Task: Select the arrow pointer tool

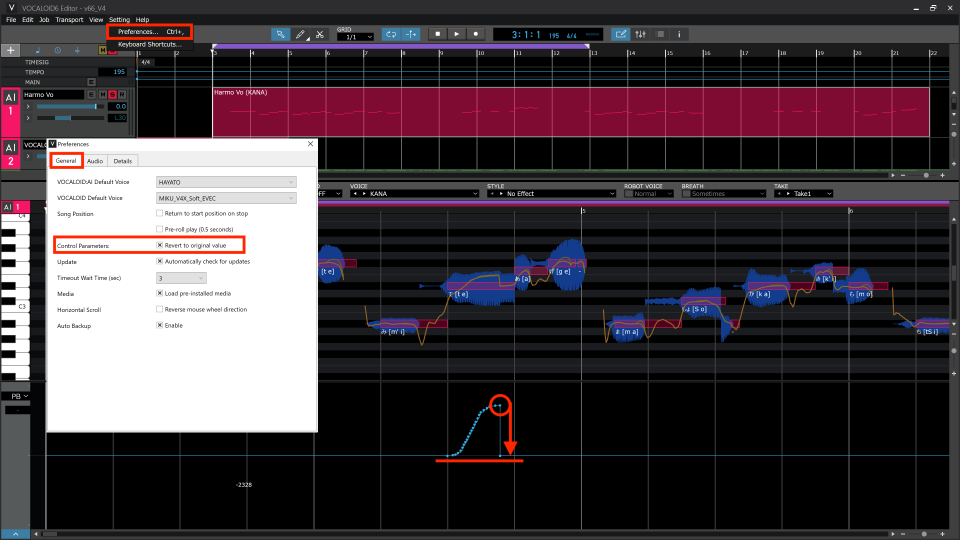Action: (x=280, y=34)
